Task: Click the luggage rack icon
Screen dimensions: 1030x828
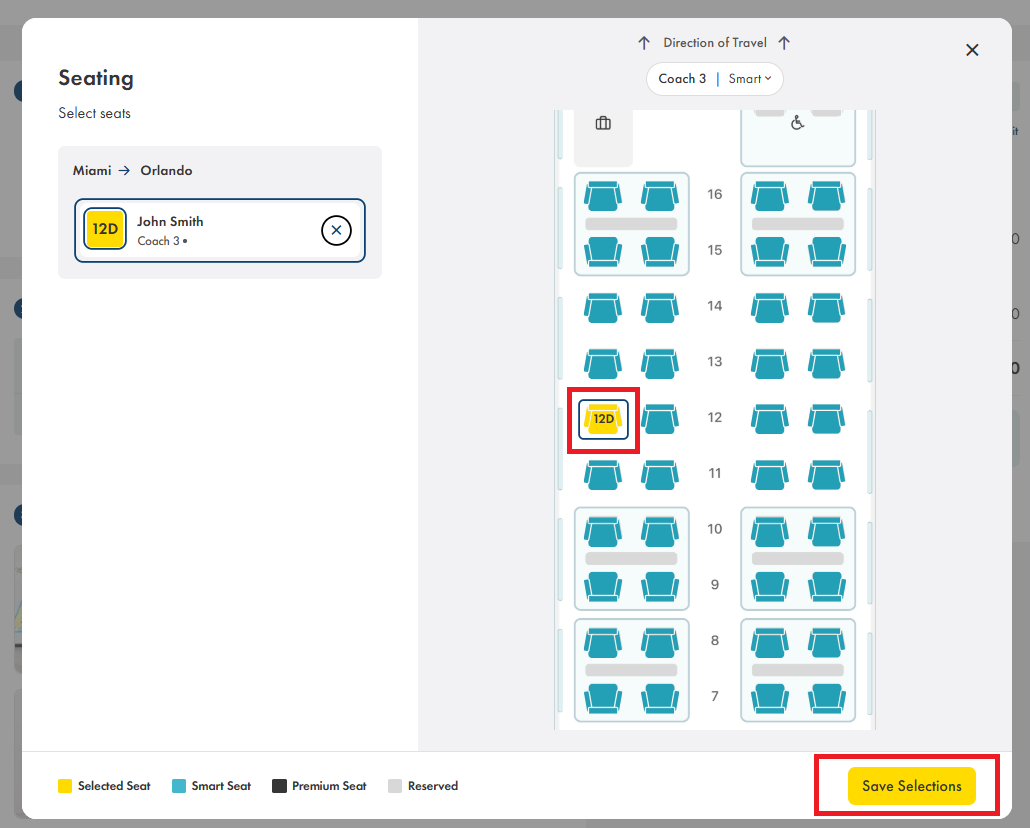Action: (603, 124)
